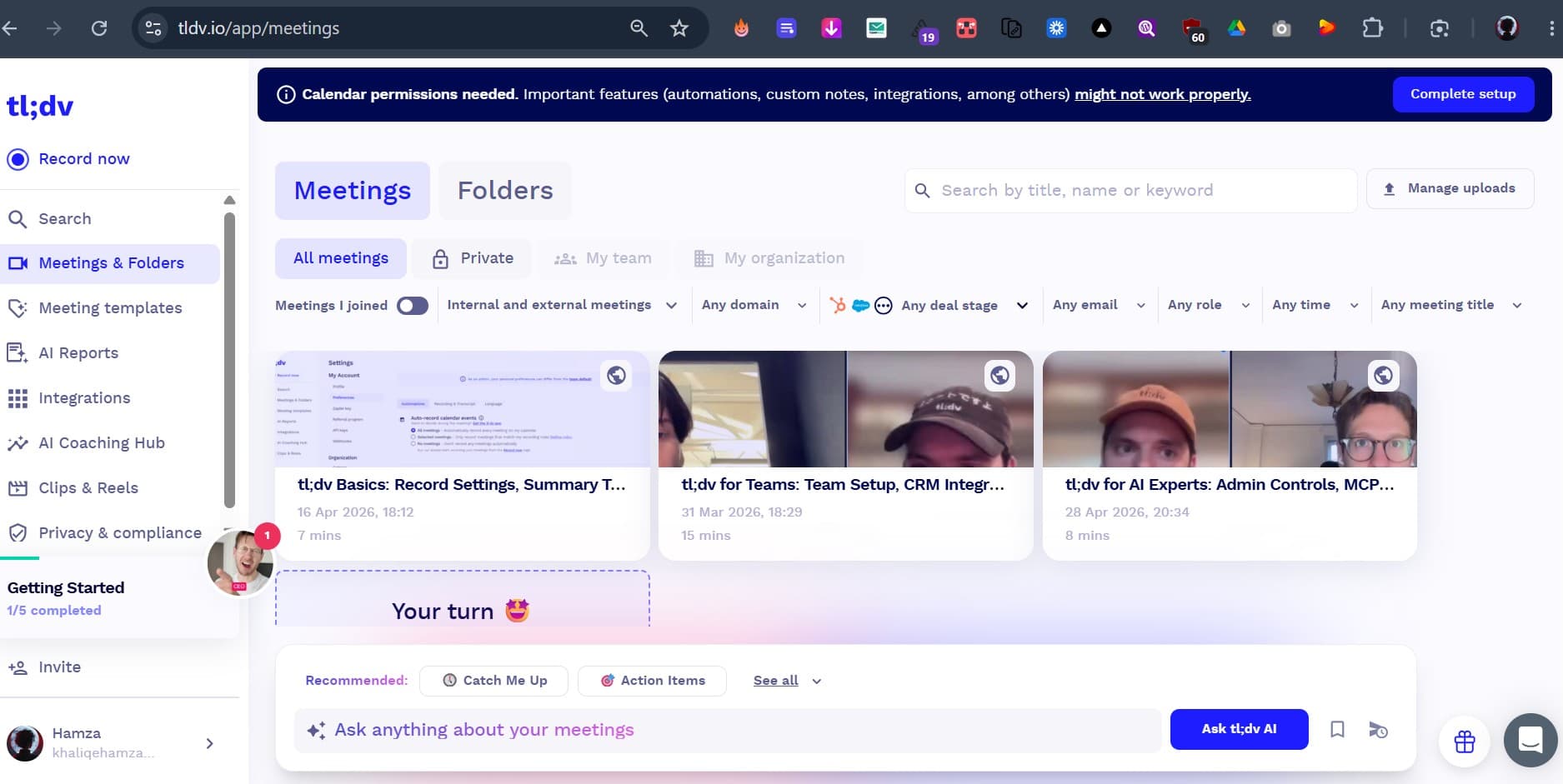This screenshot has width=1563, height=784.
Task: Click the Manage uploads button
Action: click(x=1450, y=188)
